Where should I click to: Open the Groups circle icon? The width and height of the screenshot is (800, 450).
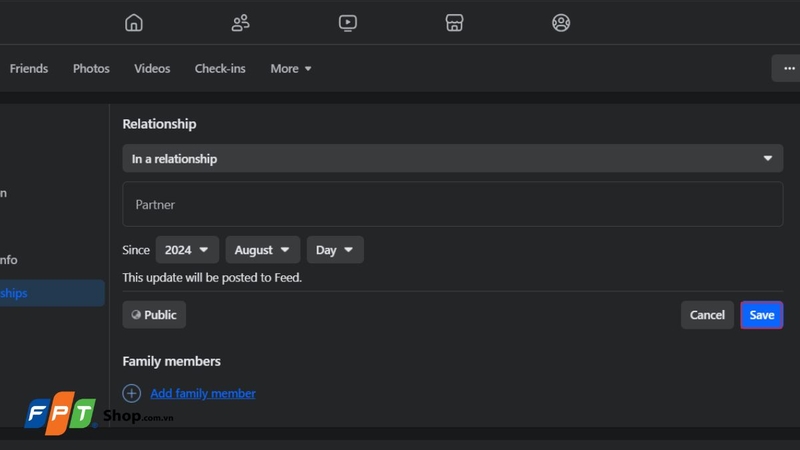click(x=561, y=23)
